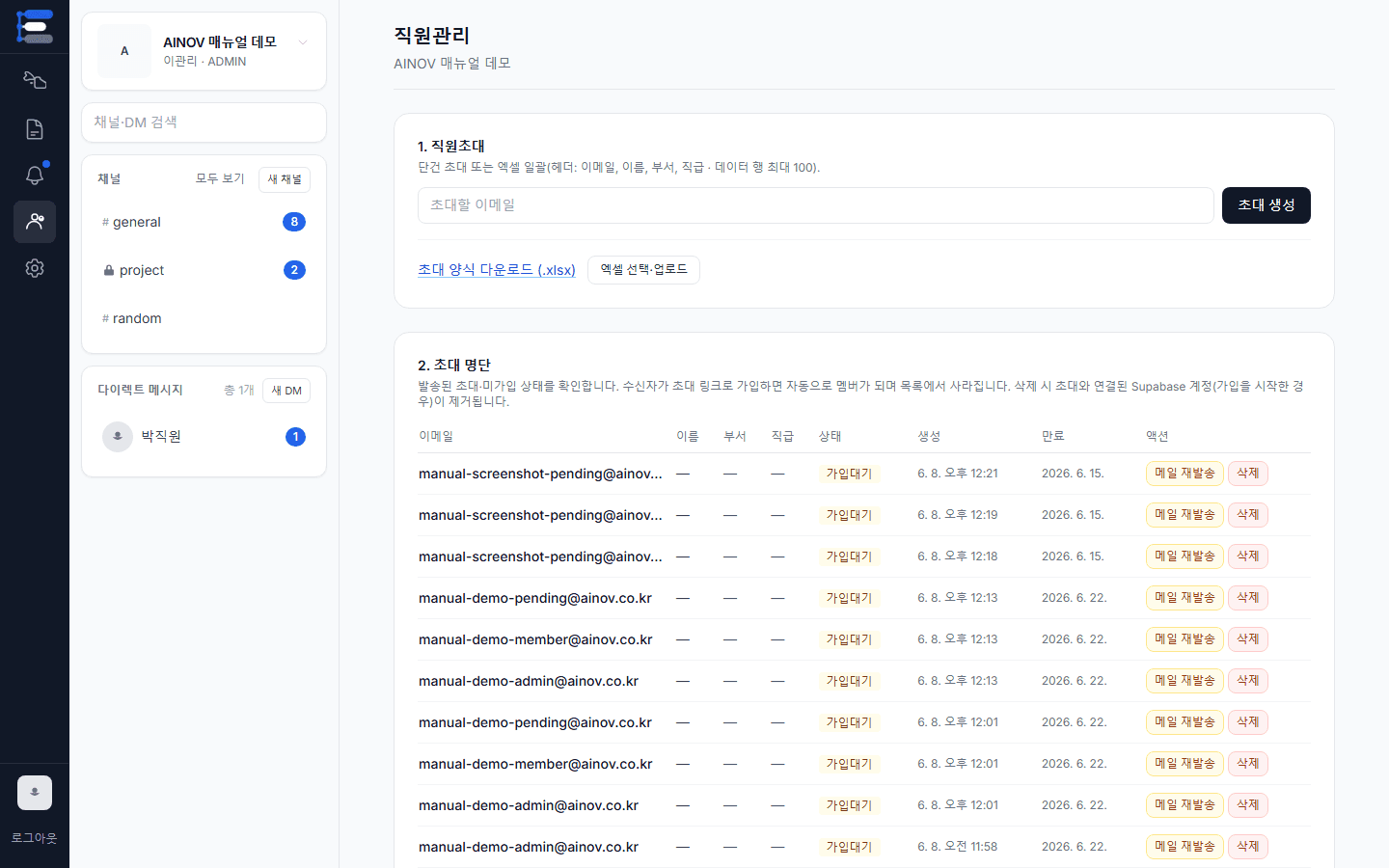1389x868 pixels.
Task: Open the app logo home icon
Action: pyautogui.click(x=35, y=26)
